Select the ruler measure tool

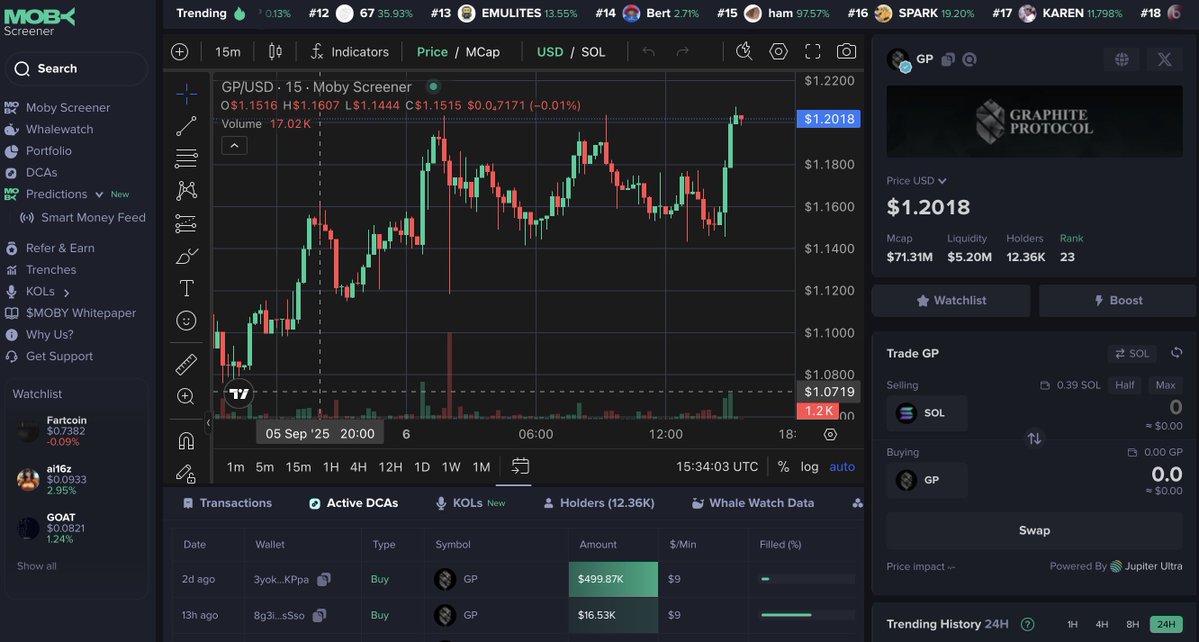pyautogui.click(x=186, y=364)
